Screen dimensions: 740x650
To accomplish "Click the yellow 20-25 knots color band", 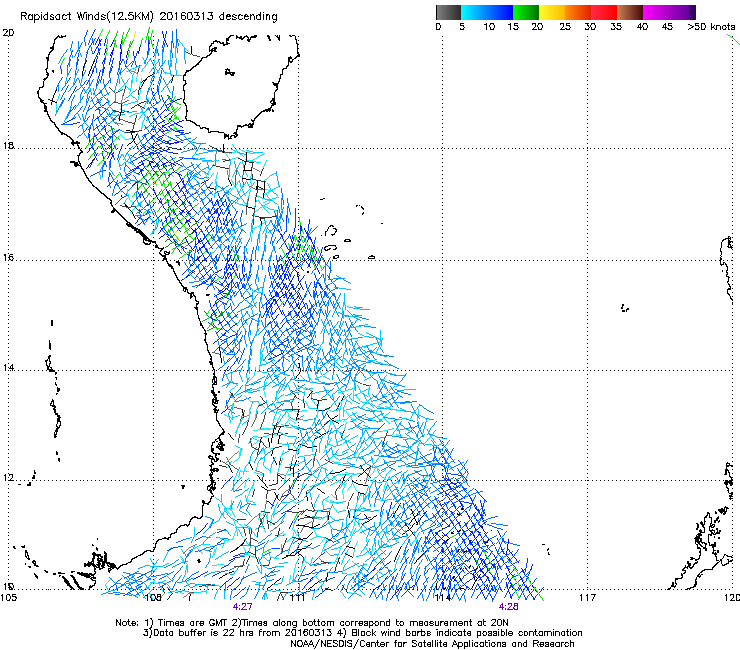I will (552, 12).
